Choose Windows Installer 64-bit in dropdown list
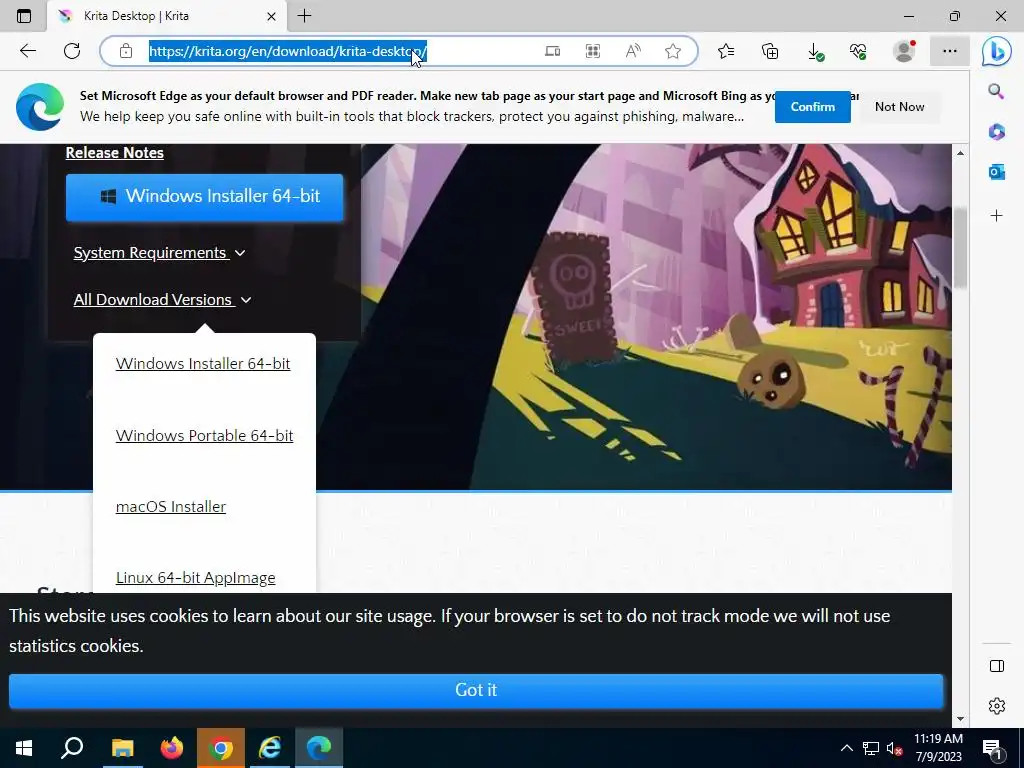This screenshot has height=768, width=1024. pyautogui.click(x=203, y=364)
